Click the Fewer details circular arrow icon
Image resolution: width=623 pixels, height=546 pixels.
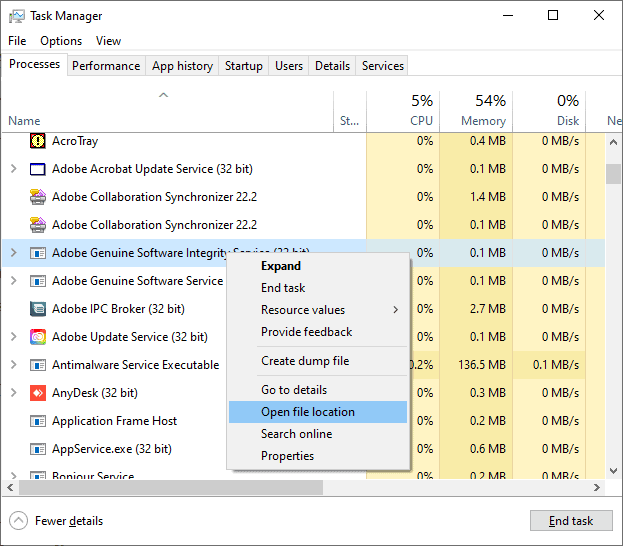coord(18,521)
